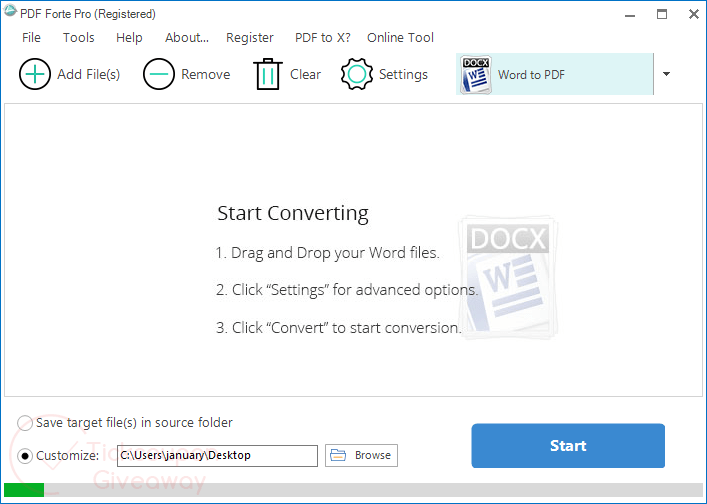Start the conversion with the Start button
707x504 pixels.
[568, 445]
